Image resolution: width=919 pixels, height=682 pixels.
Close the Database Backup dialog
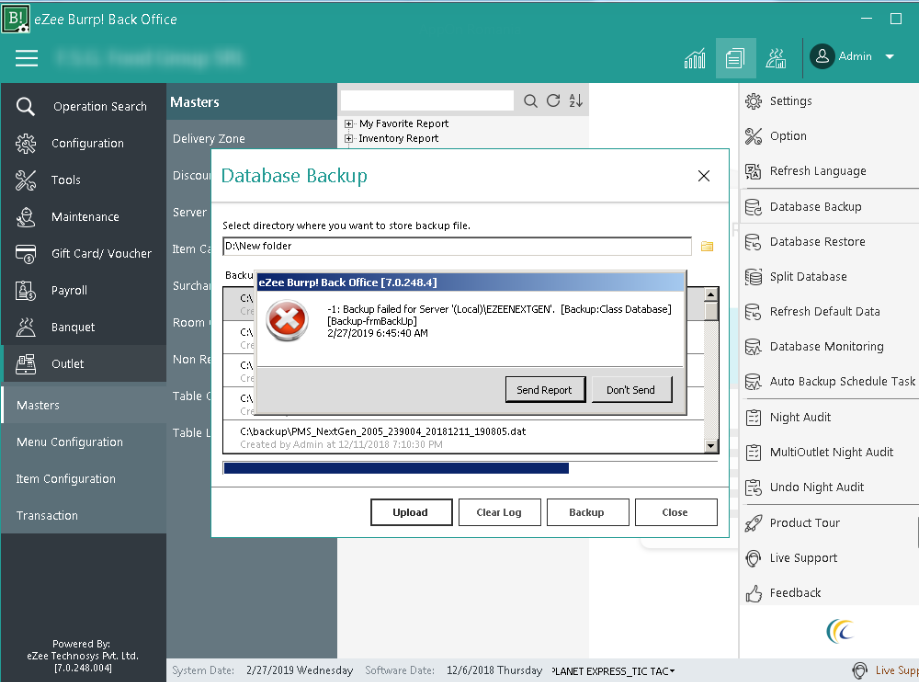point(704,176)
